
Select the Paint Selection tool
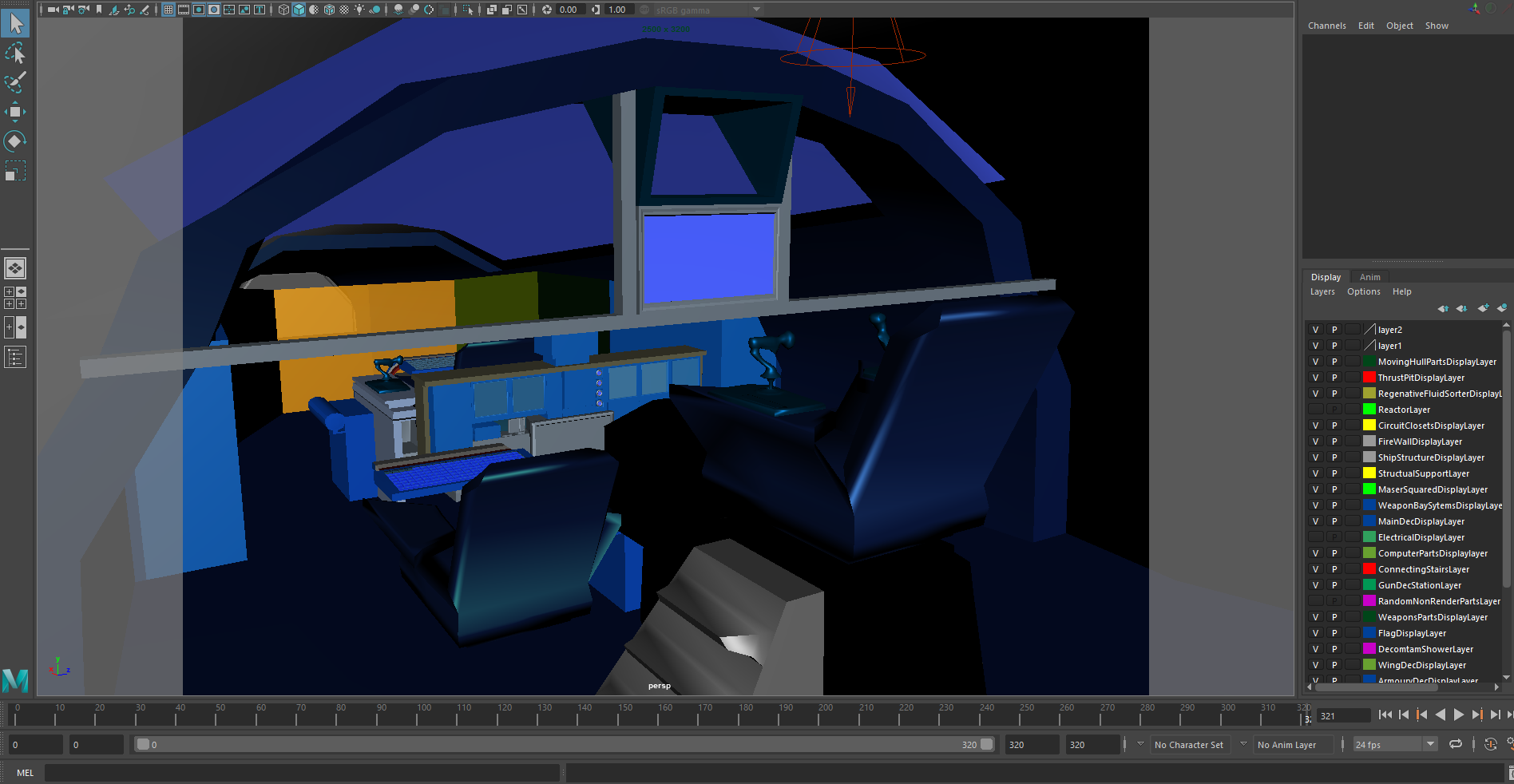(15, 82)
